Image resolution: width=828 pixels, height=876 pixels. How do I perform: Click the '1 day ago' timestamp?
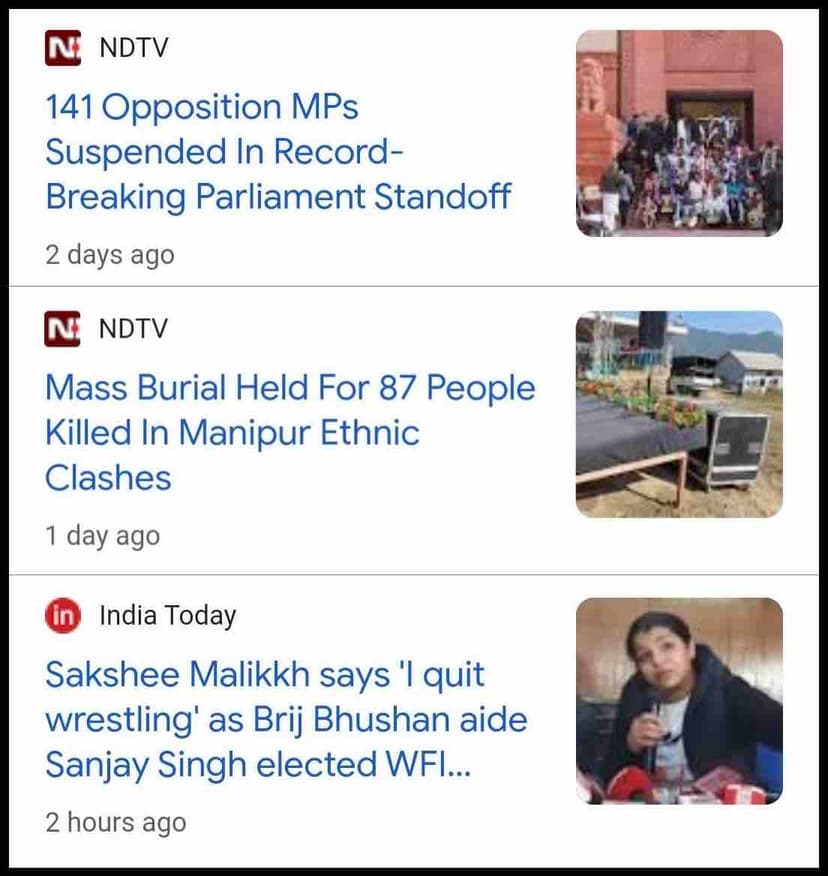102,536
